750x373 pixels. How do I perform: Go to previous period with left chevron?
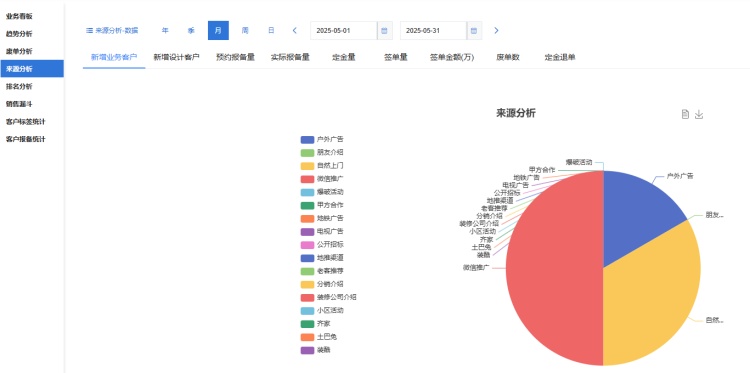295,31
